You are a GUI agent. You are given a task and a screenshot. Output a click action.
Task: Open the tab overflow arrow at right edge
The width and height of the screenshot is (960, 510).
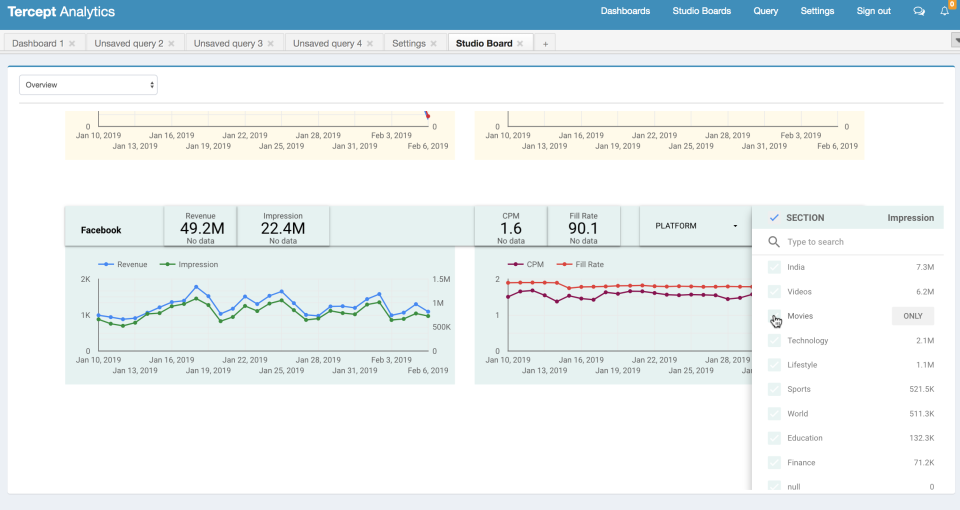point(956,40)
